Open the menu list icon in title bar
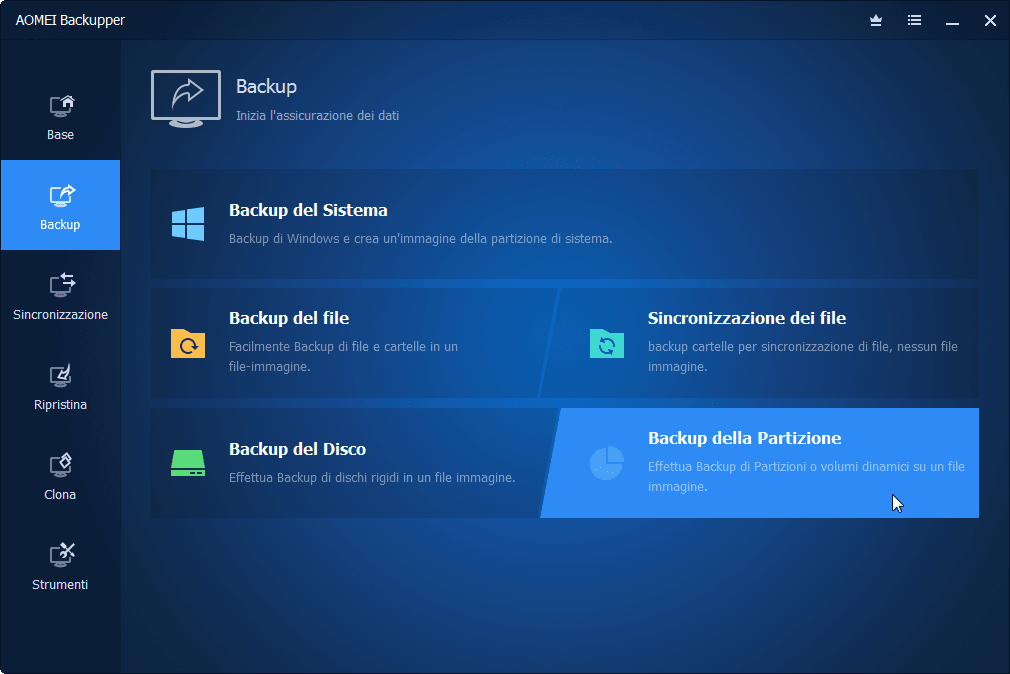The width and height of the screenshot is (1010, 674). (914, 21)
